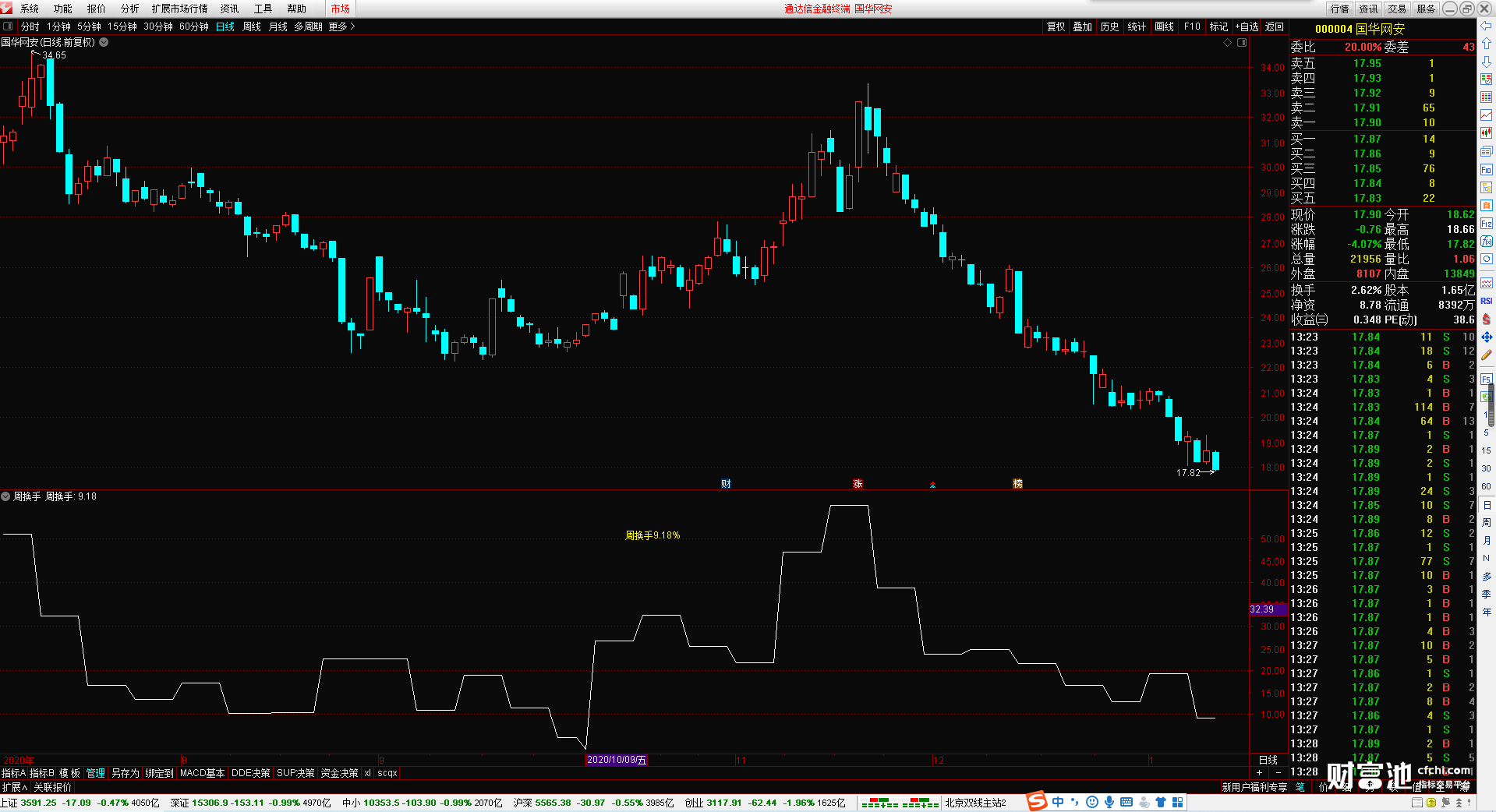The height and width of the screenshot is (812, 1496).
Task: Click the + zoom-in chart button
Action: pyautogui.click(x=1260, y=772)
